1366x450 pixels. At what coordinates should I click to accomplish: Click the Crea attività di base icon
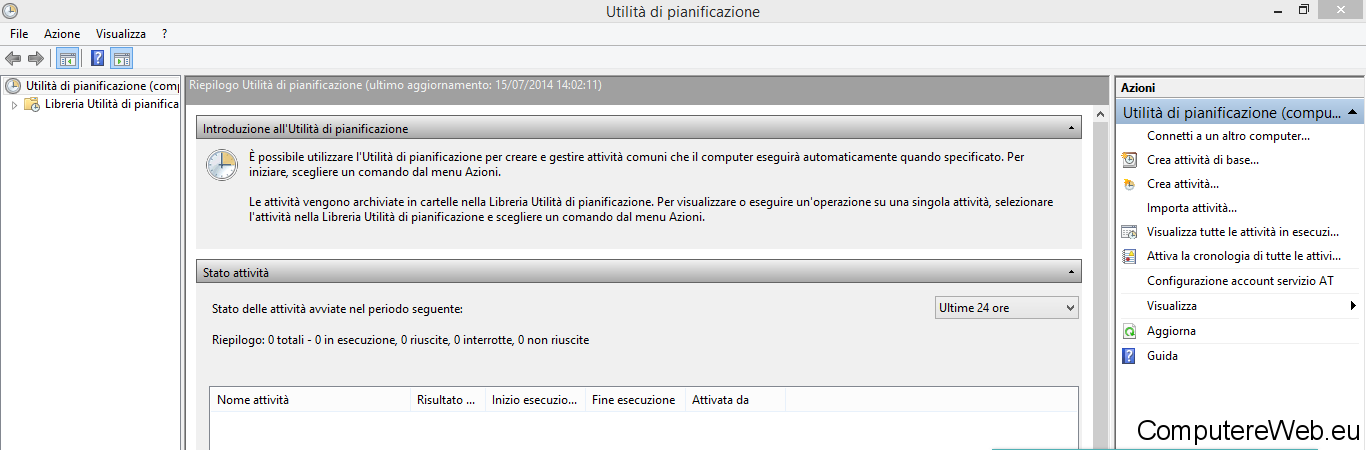tap(1129, 159)
